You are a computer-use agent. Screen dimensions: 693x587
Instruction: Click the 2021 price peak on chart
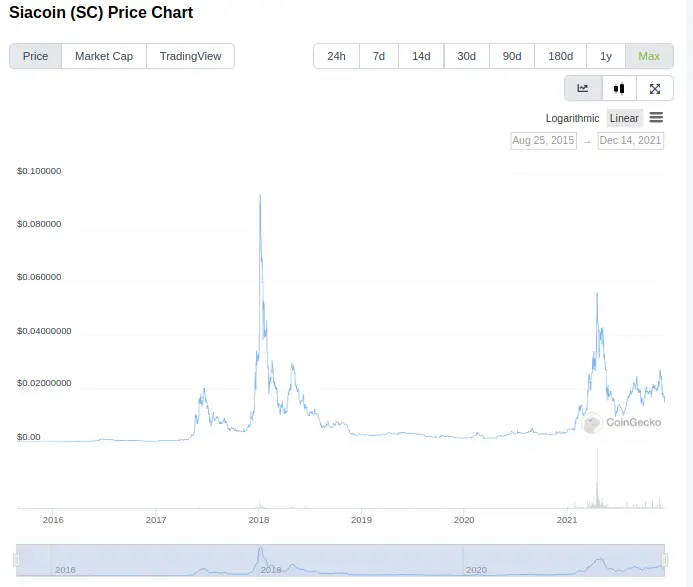(x=597, y=294)
